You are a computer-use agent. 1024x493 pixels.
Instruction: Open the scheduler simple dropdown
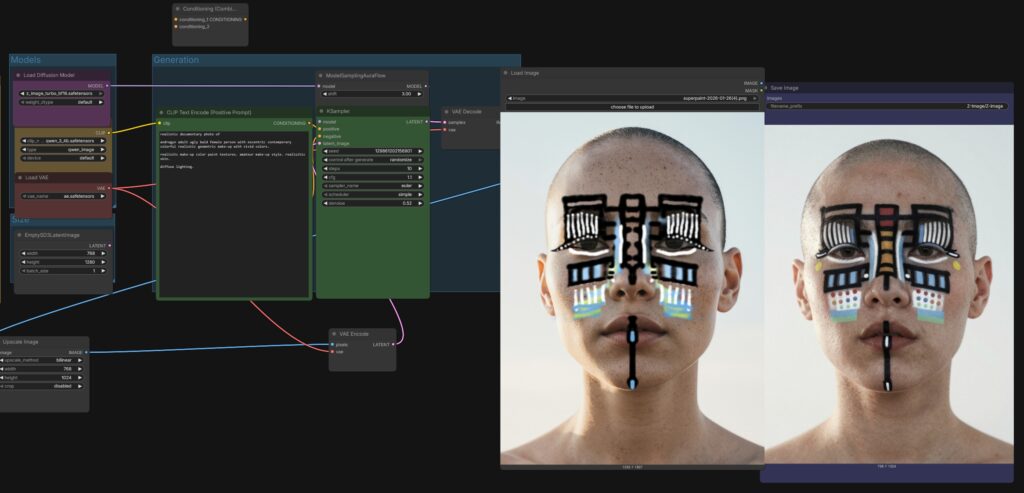coord(372,195)
